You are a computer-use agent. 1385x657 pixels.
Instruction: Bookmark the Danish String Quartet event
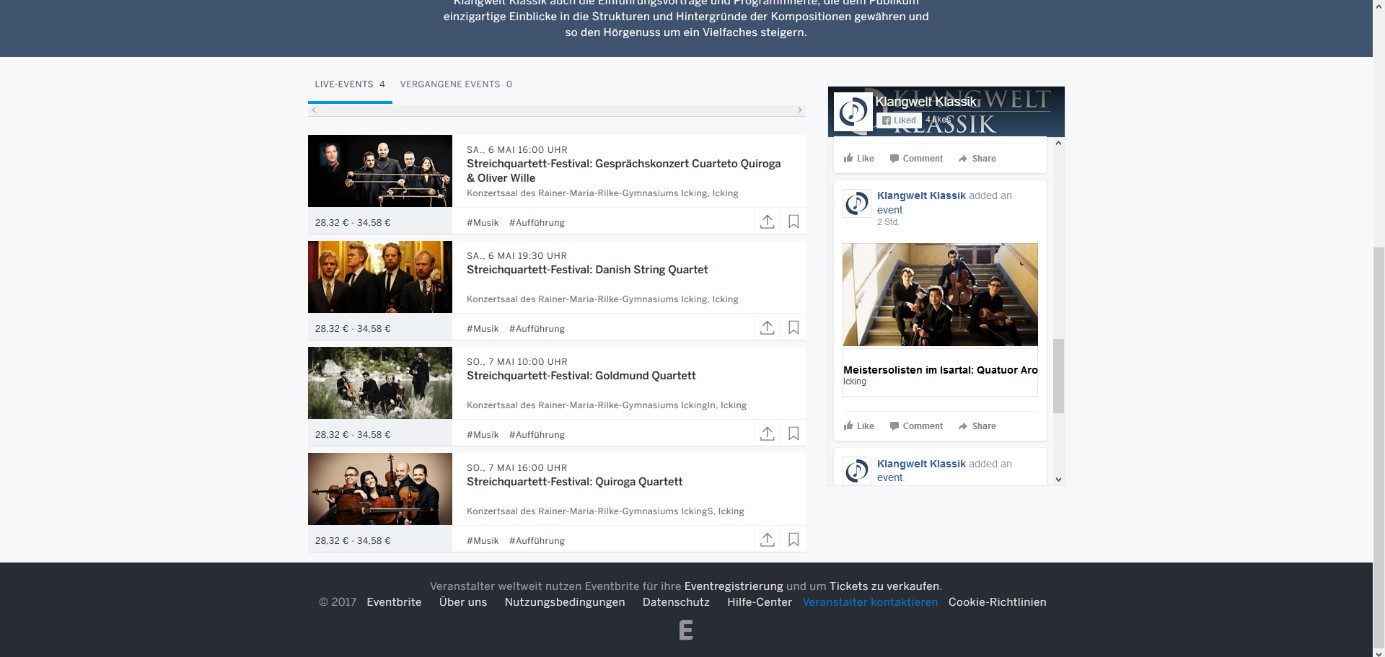click(x=793, y=328)
